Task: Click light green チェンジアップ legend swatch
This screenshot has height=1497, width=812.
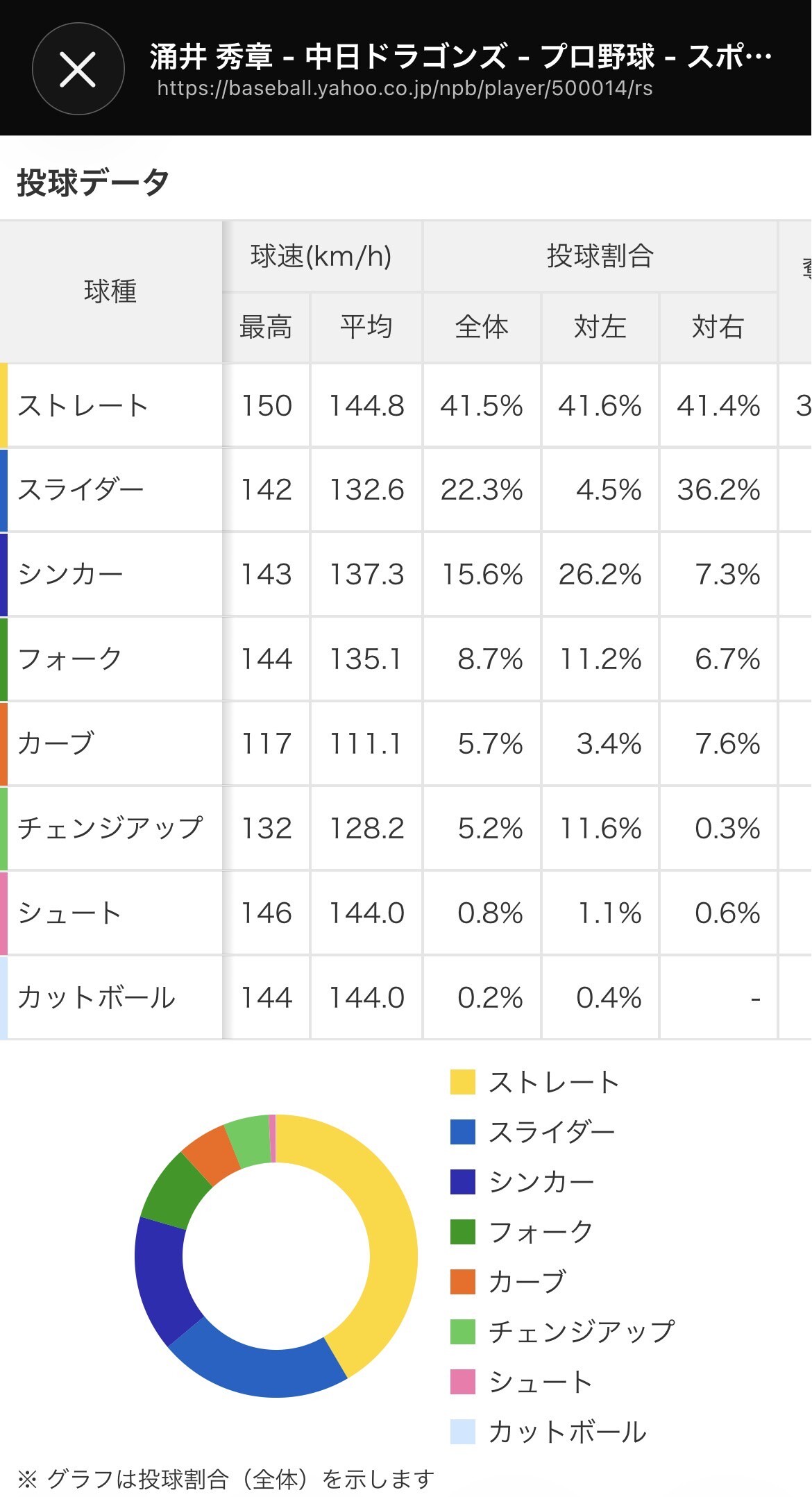Action: [462, 1332]
